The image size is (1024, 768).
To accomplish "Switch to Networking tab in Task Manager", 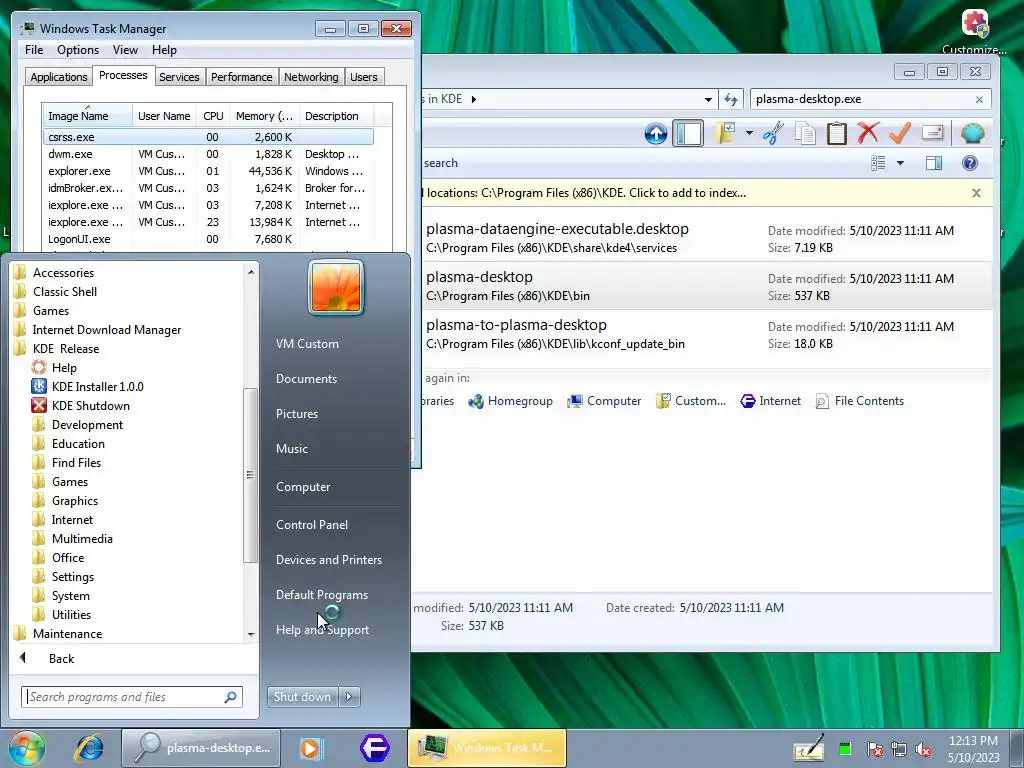I will pos(311,77).
